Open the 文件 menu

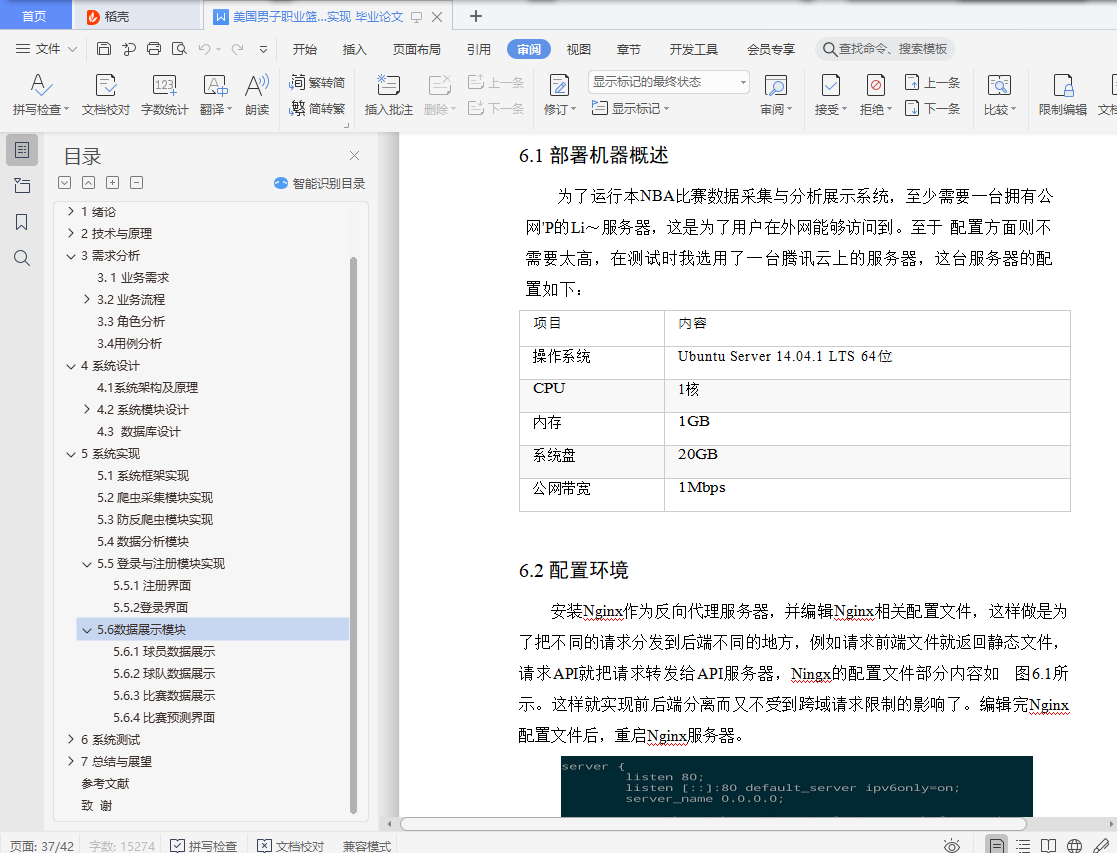point(46,48)
